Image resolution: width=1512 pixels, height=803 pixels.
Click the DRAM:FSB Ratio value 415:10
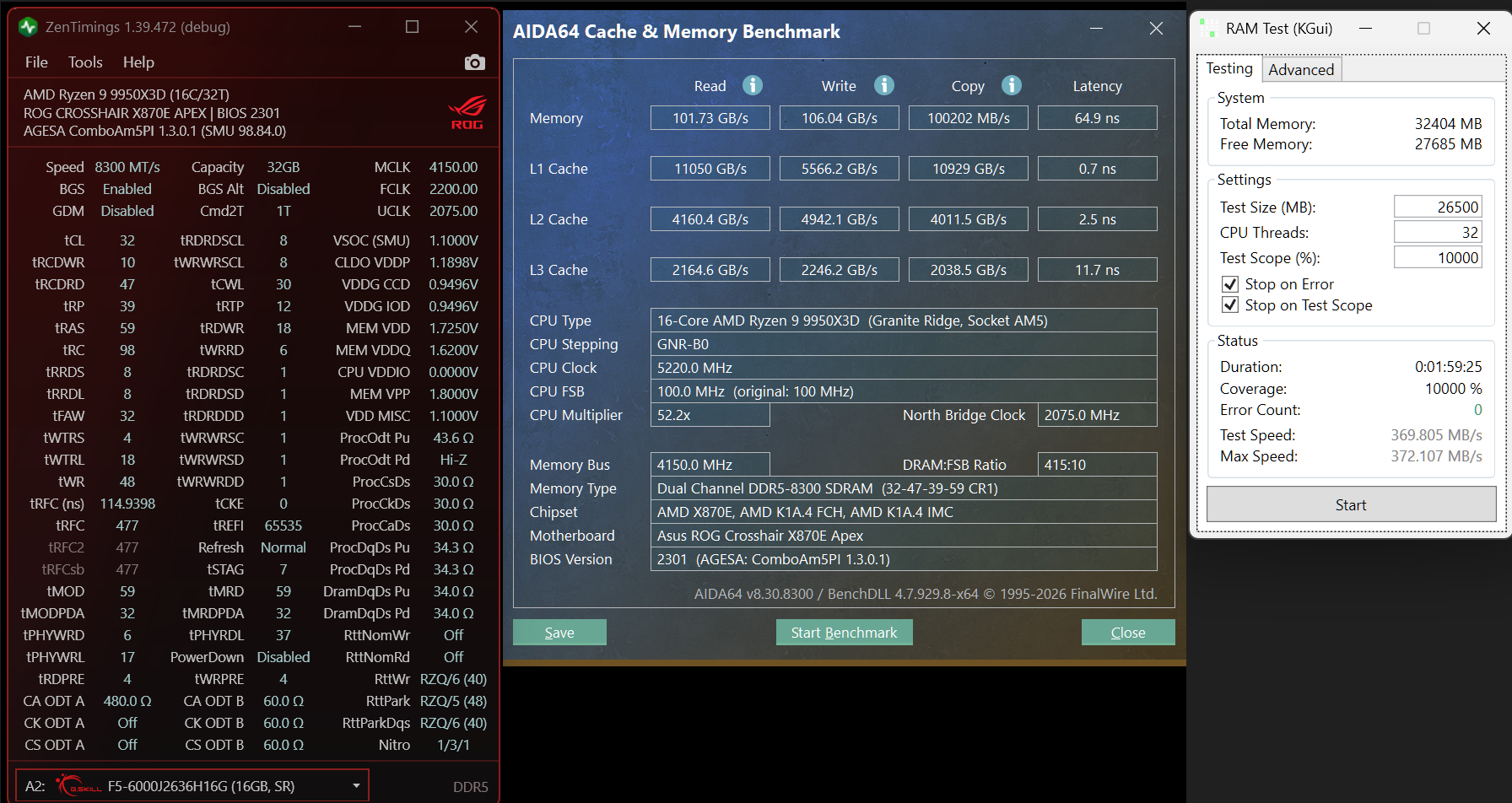point(1097,465)
